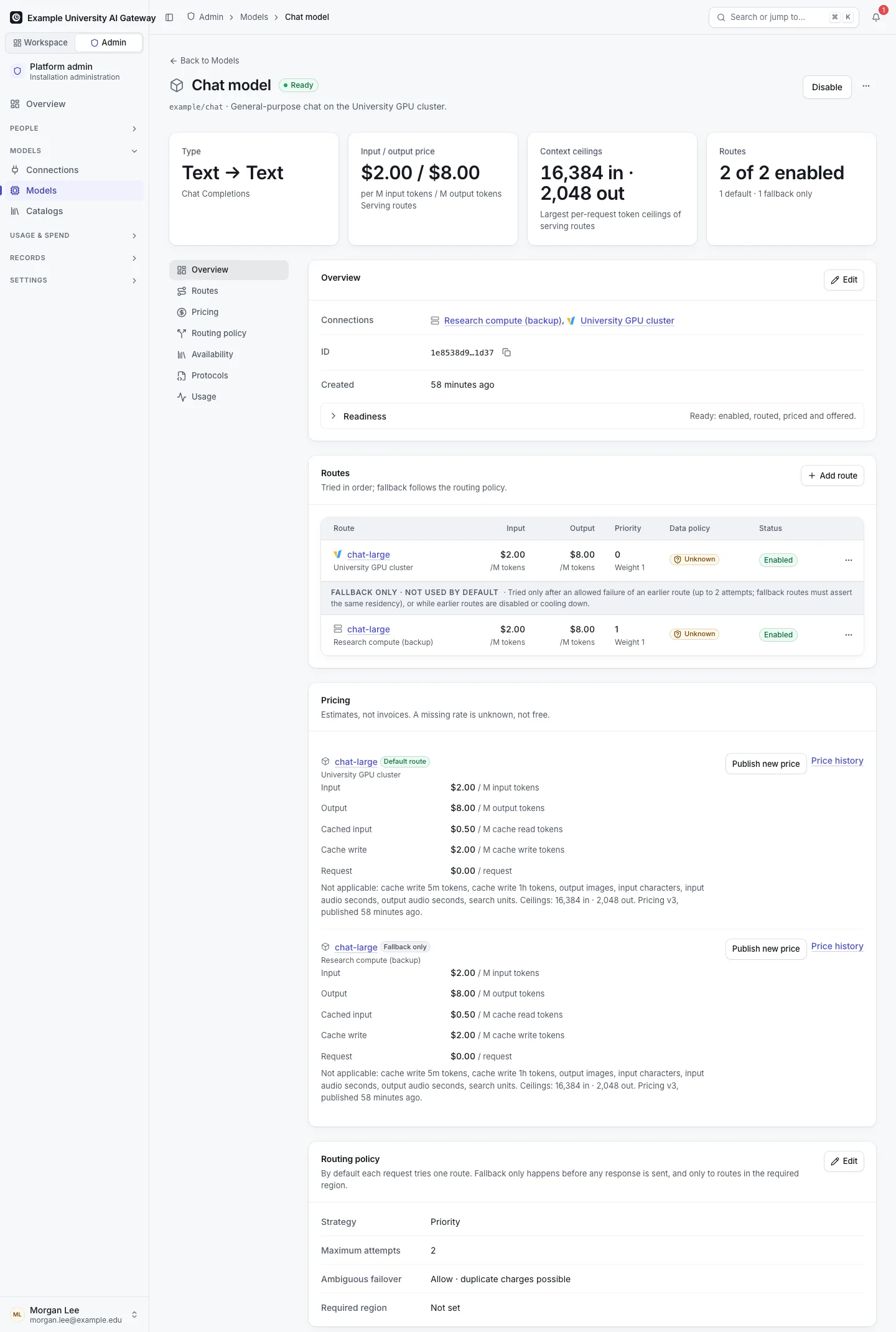Image resolution: width=896 pixels, height=1332 pixels.
Task: Go back to Models
Action: (204, 60)
